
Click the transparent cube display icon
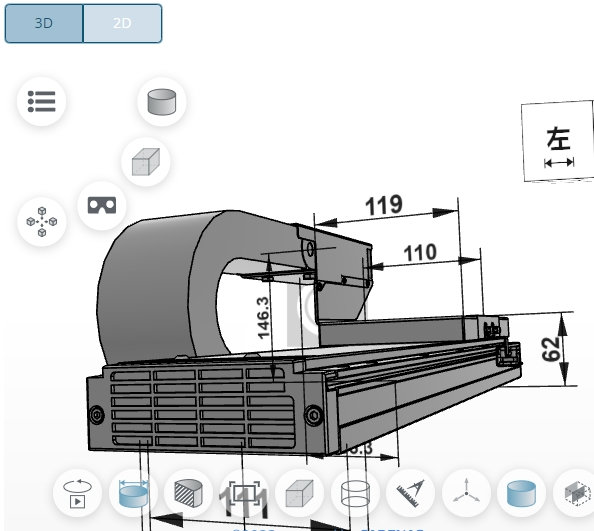coord(146,162)
